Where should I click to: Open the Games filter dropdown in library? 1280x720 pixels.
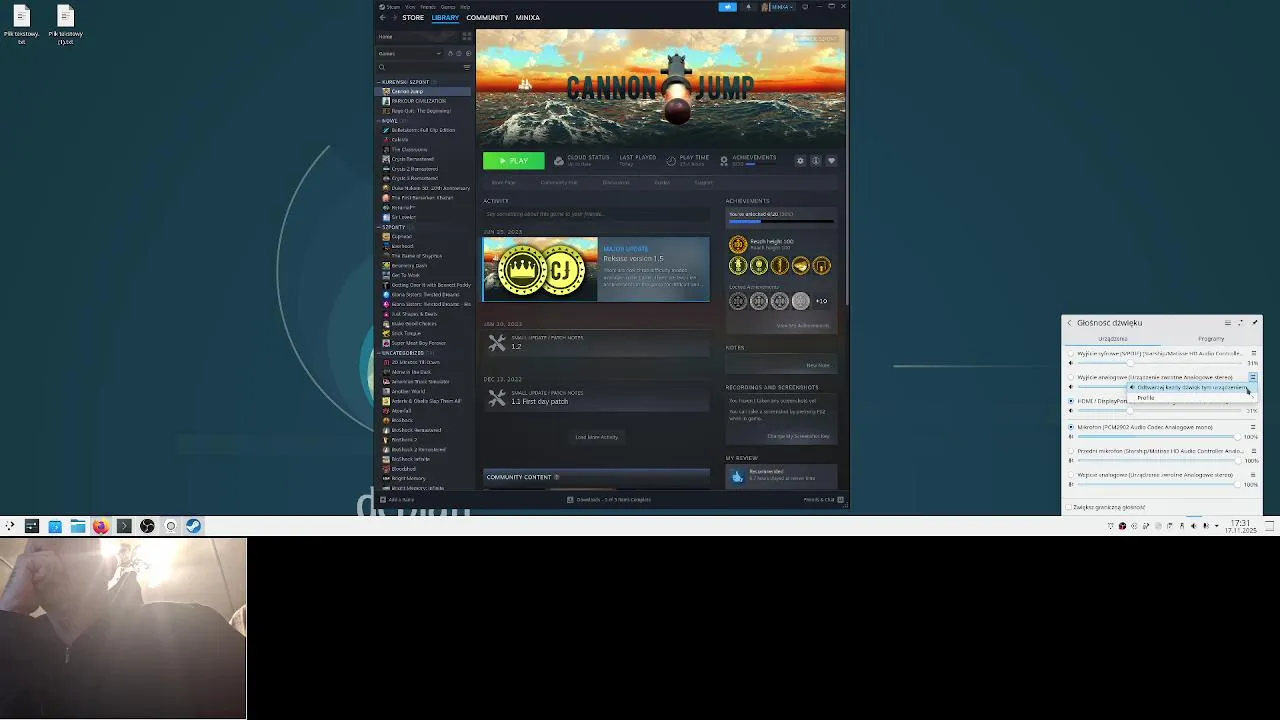pos(409,53)
